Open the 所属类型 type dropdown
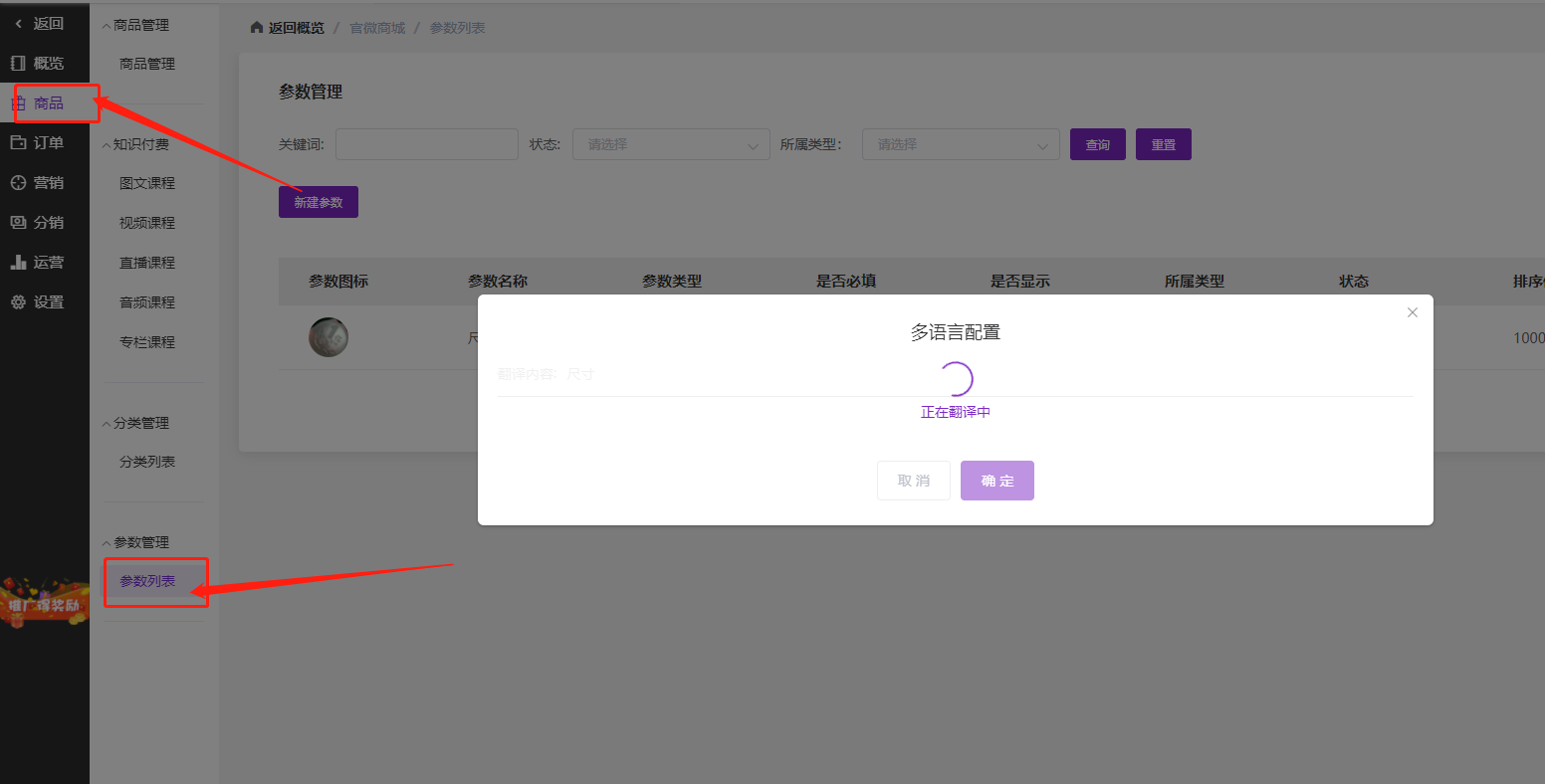 961,144
